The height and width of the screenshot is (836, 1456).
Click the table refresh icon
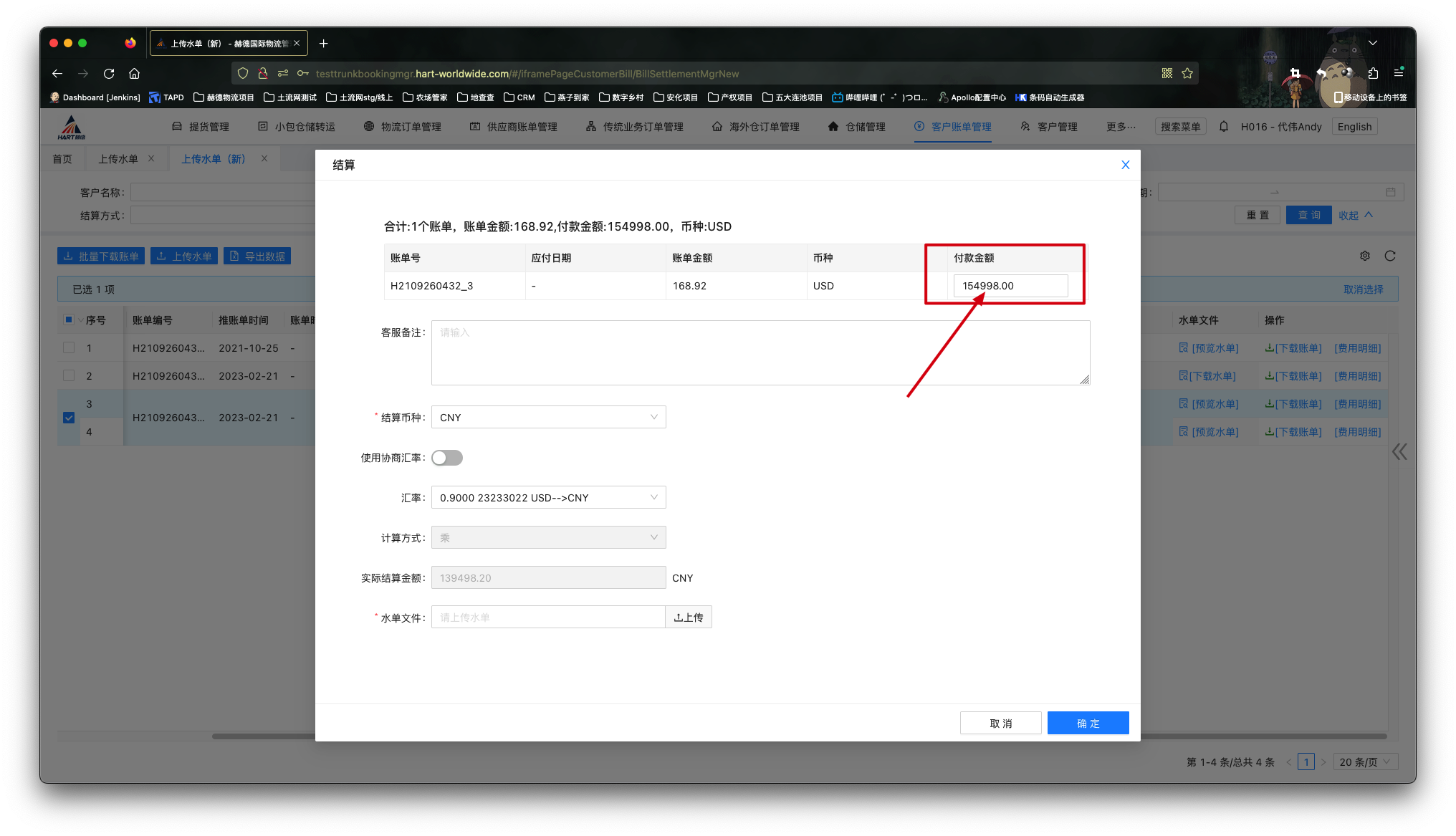pos(1390,256)
